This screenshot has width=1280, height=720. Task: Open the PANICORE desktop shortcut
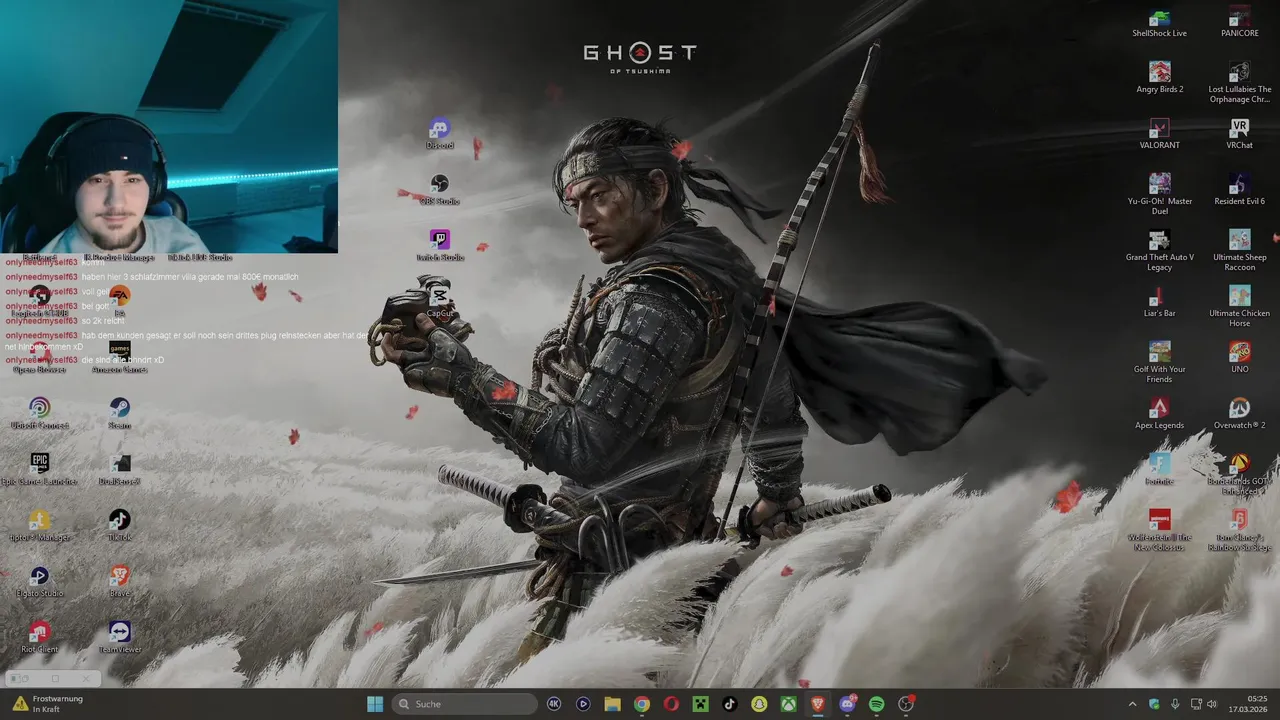pyautogui.click(x=1239, y=22)
